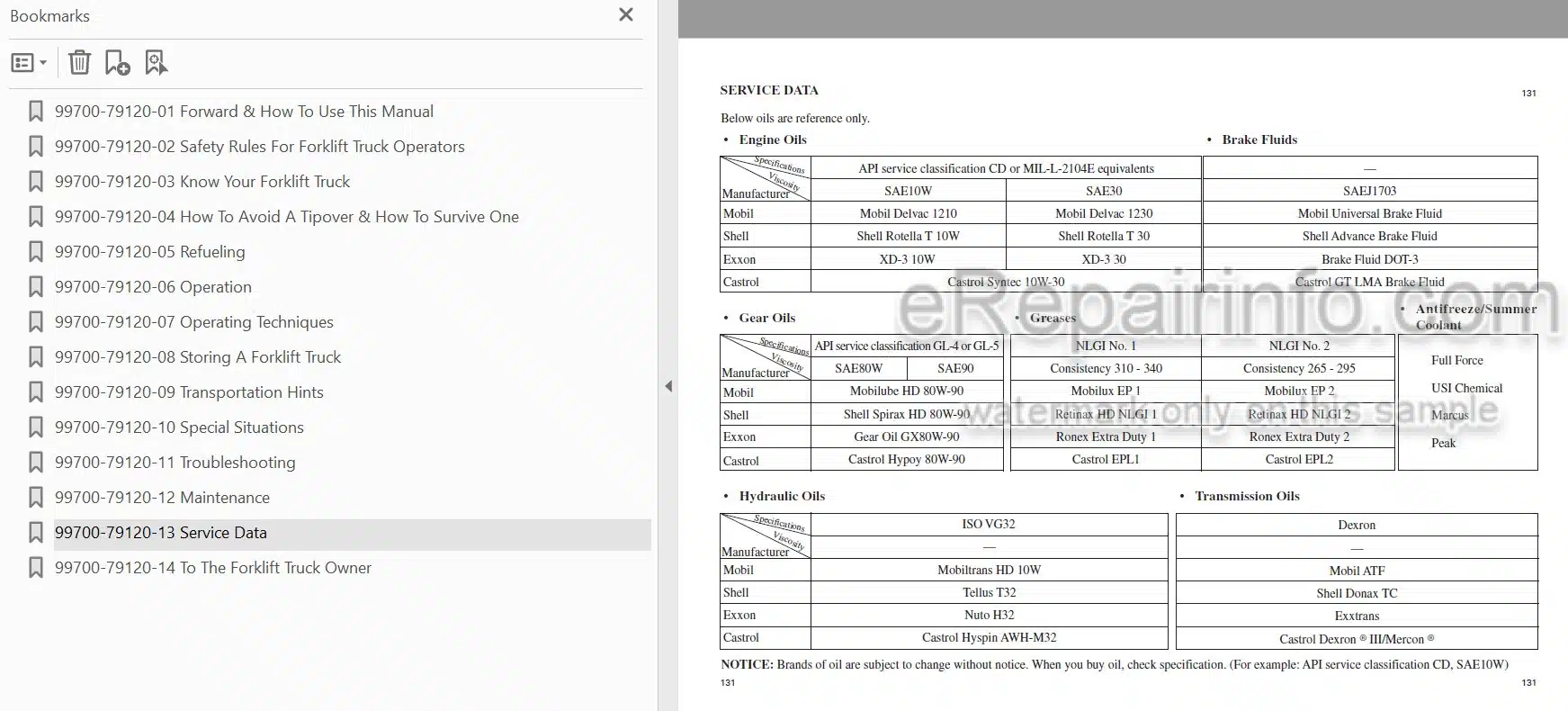Click bookmark icon beside 14 Forklift Truck Owner
1568x711 pixels.
coord(36,568)
